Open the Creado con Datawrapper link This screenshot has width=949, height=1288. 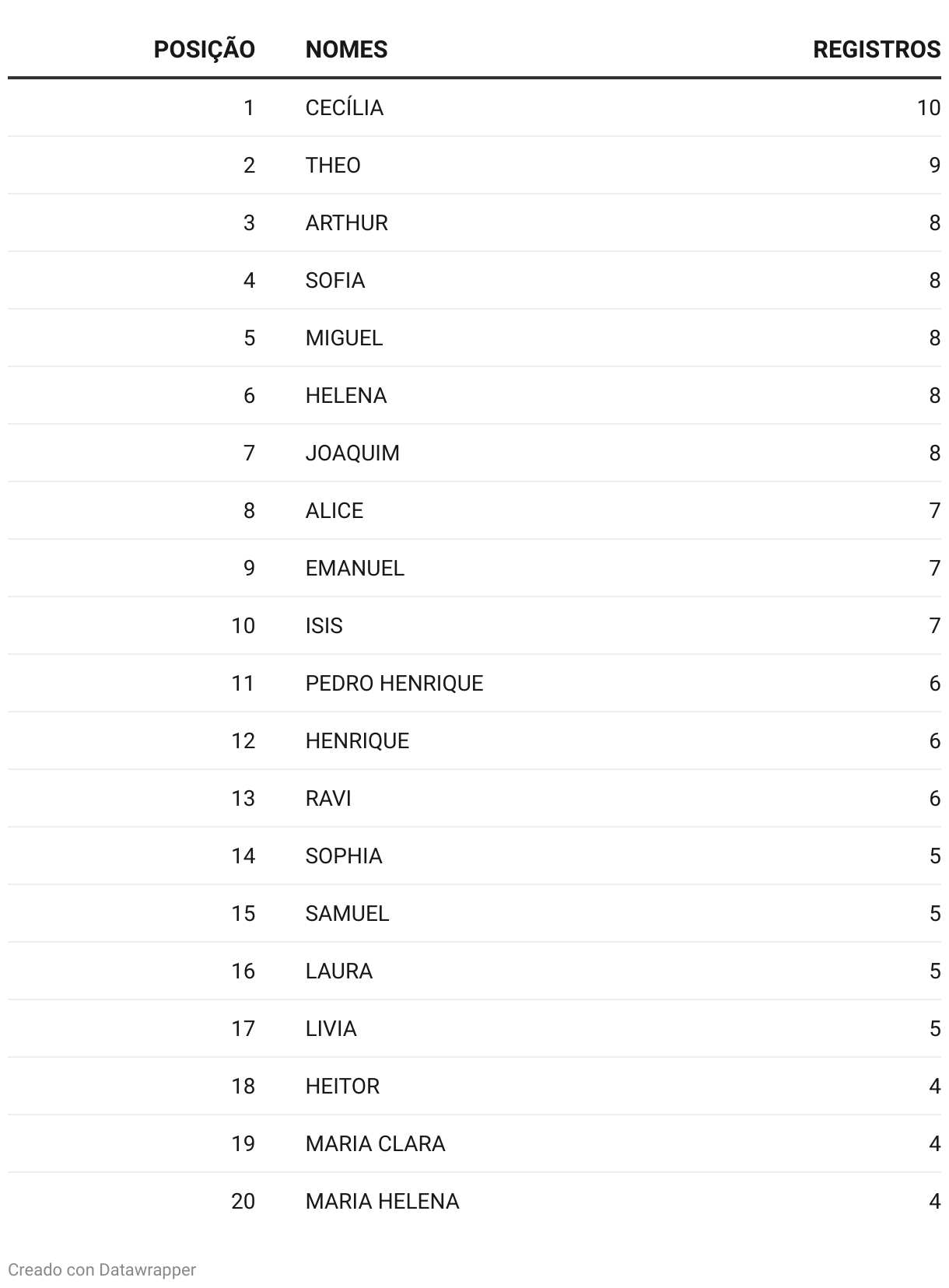pyautogui.click(x=102, y=1269)
